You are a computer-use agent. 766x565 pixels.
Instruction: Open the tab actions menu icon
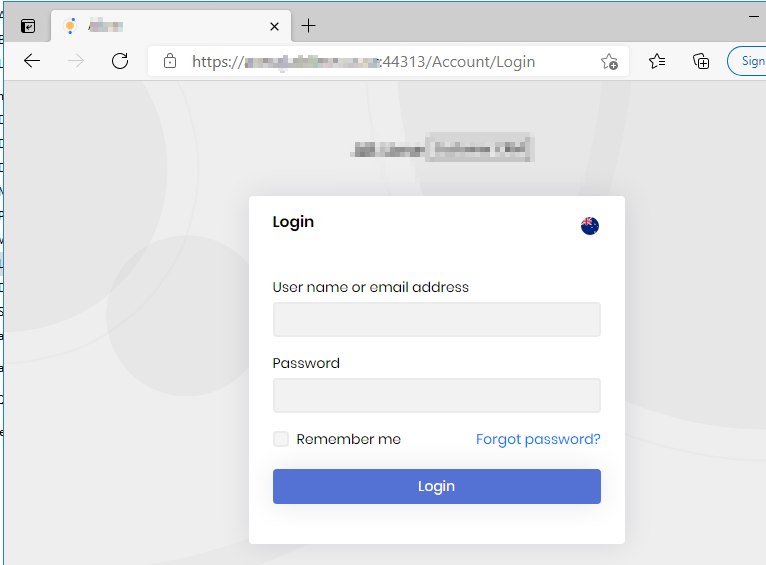point(28,26)
